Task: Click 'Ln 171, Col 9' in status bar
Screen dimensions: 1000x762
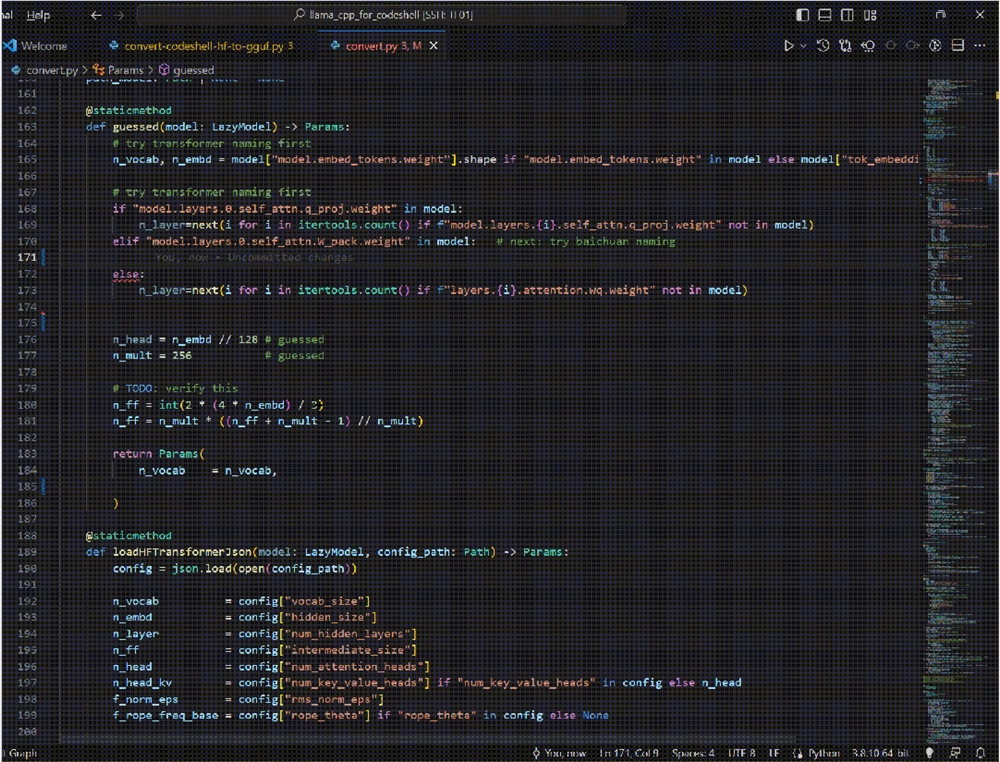Action: point(629,753)
